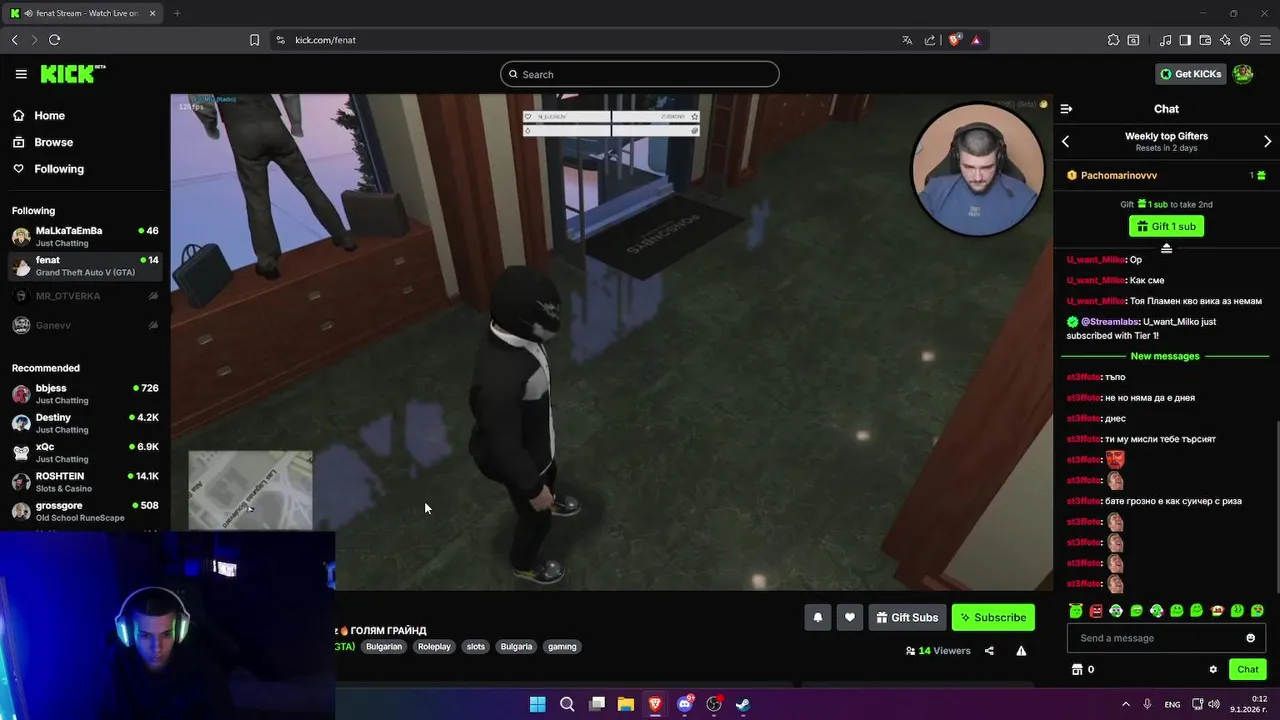Viewport: 1280px width, 720px height.
Task: Click the report warning triangle icon
Action: pos(1021,651)
